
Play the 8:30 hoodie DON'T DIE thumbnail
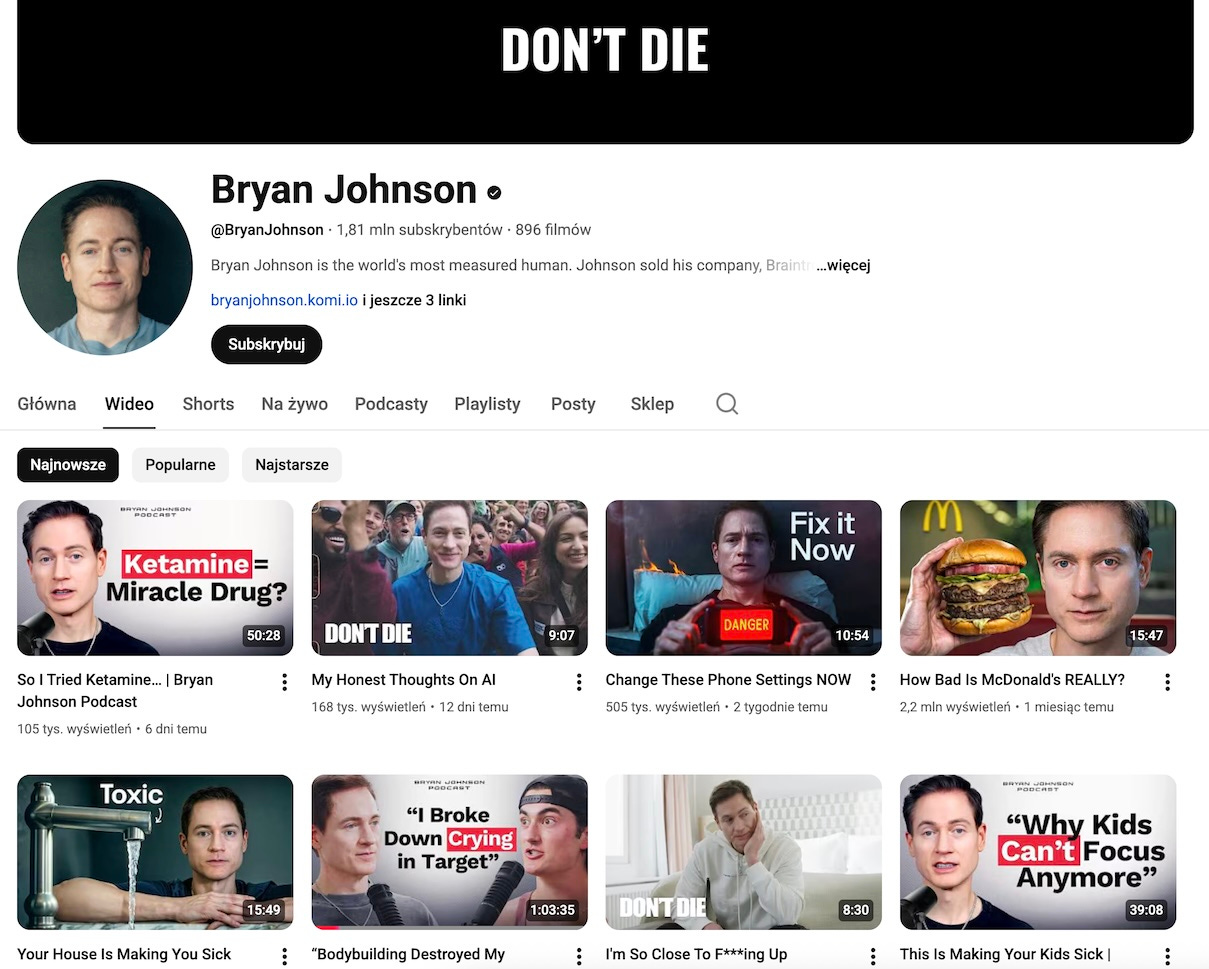(744, 852)
